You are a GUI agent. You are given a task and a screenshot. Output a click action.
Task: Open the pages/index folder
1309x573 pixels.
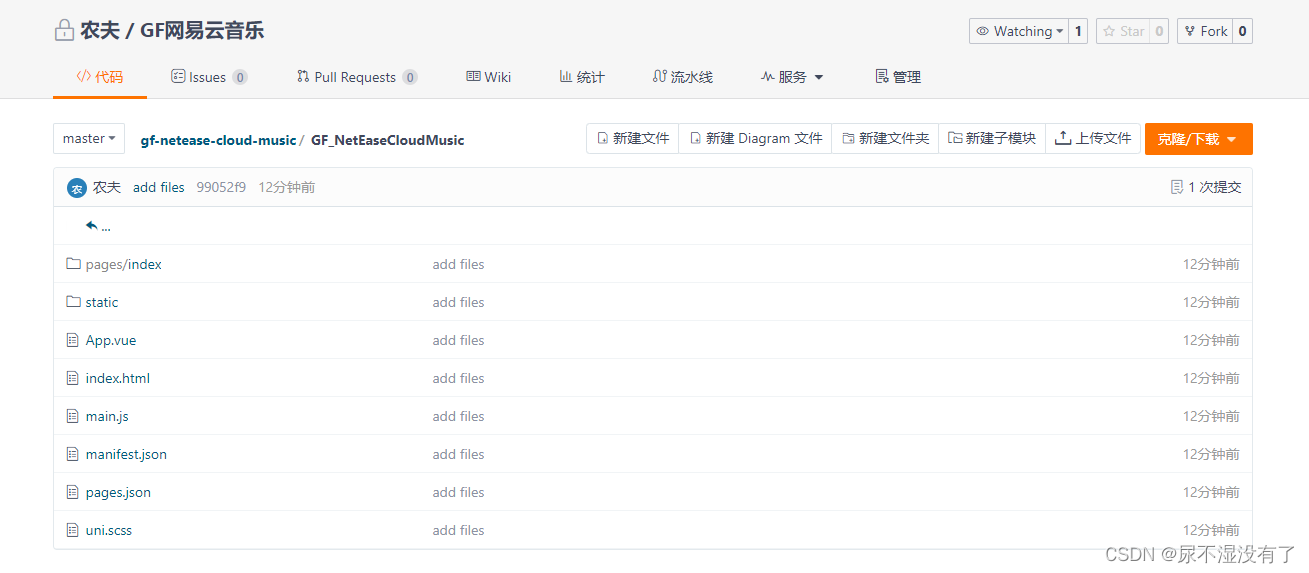click(124, 264)
